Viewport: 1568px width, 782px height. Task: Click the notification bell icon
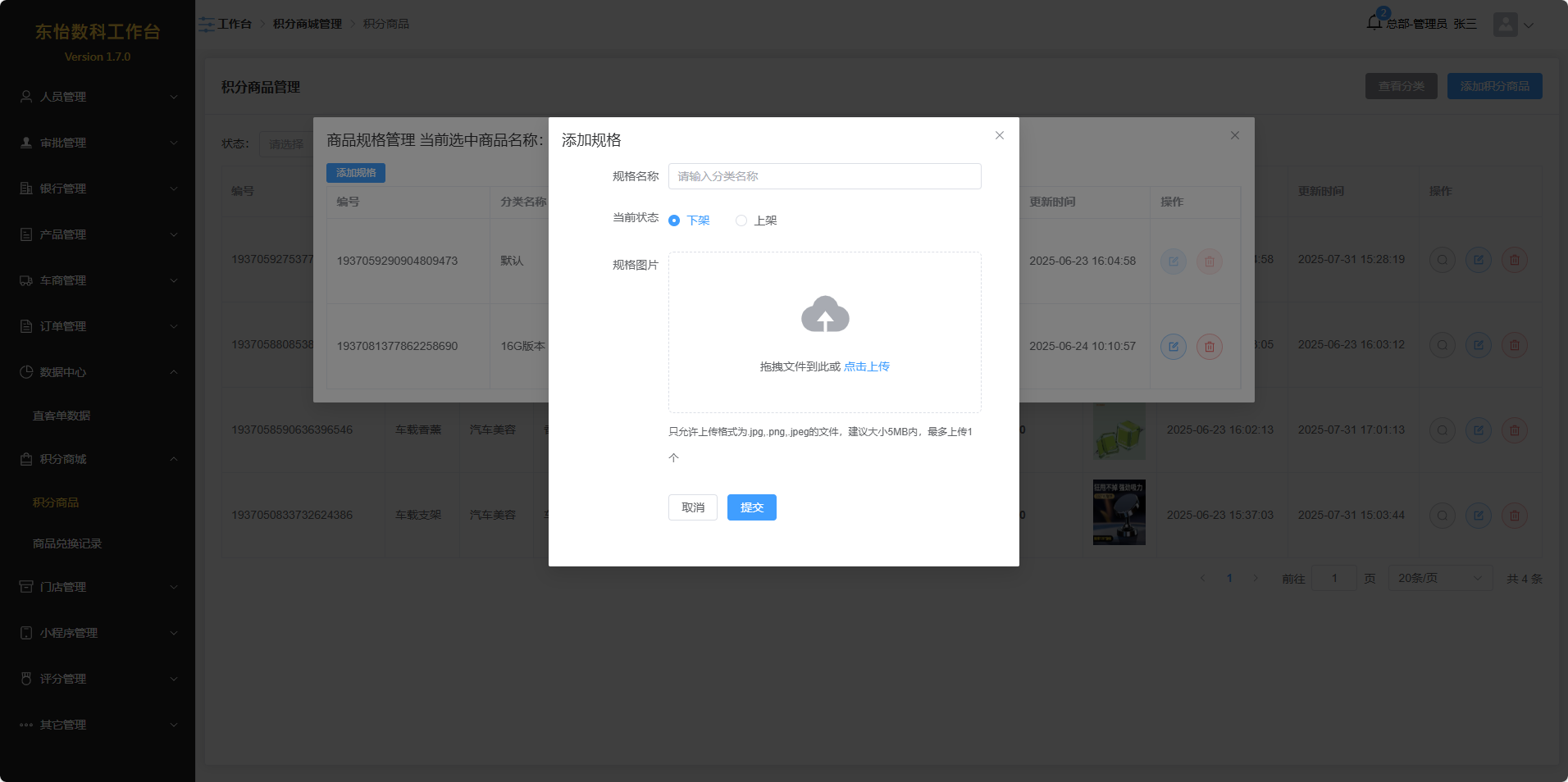pyautogui.click(x=1374, y=22)
